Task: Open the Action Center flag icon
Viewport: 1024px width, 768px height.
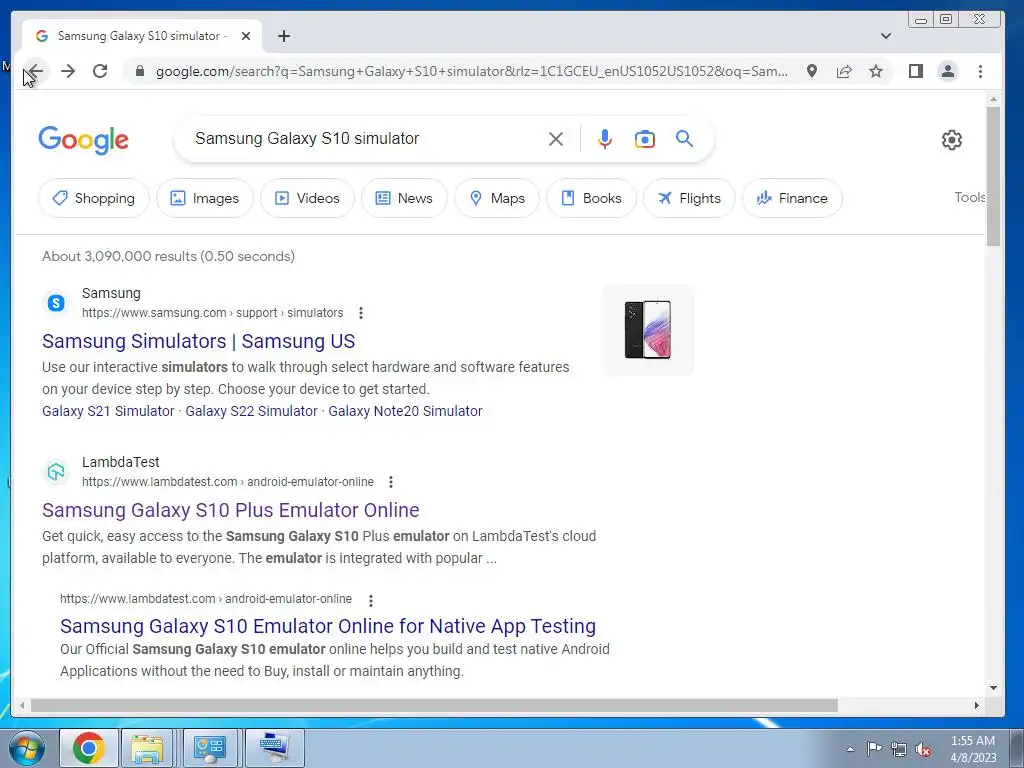Action: point(874,748)
